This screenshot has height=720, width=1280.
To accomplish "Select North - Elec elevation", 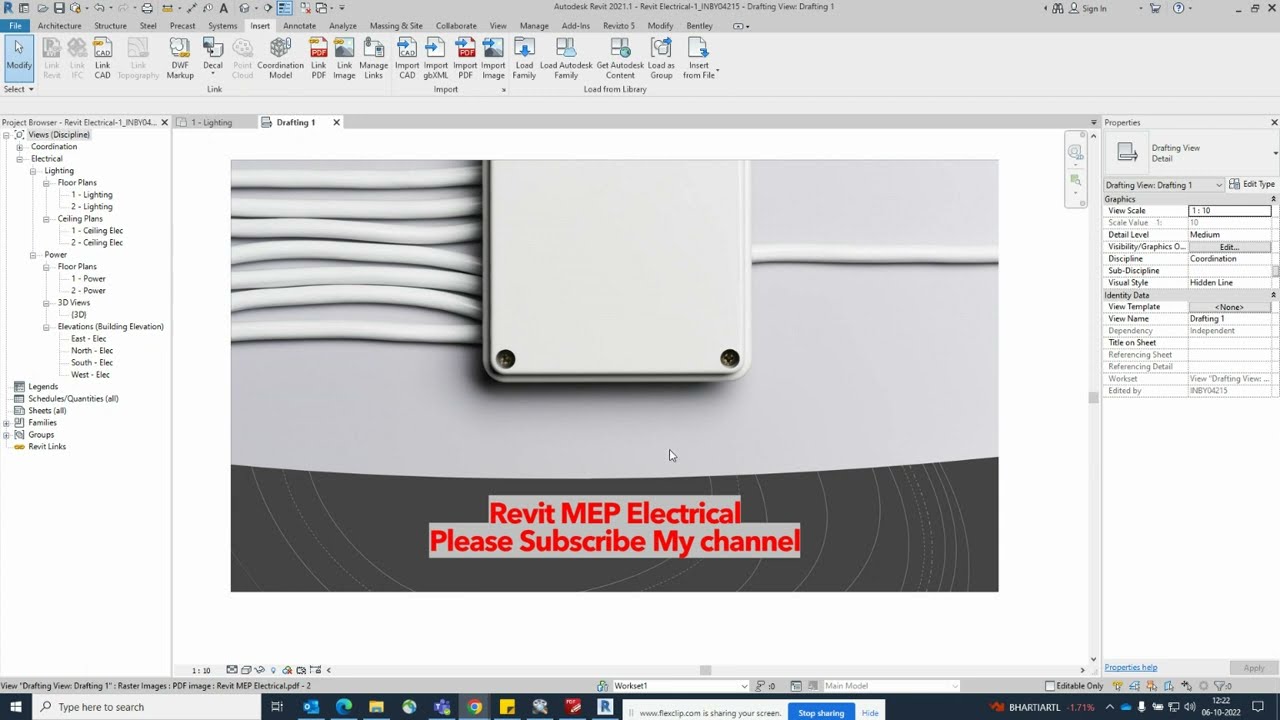I will tap(92, 351).
